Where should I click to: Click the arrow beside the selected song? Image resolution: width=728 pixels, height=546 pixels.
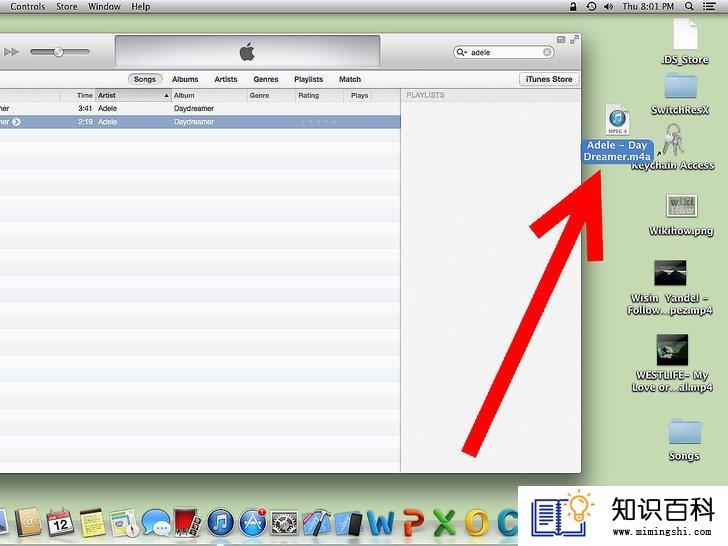[16, 122]
